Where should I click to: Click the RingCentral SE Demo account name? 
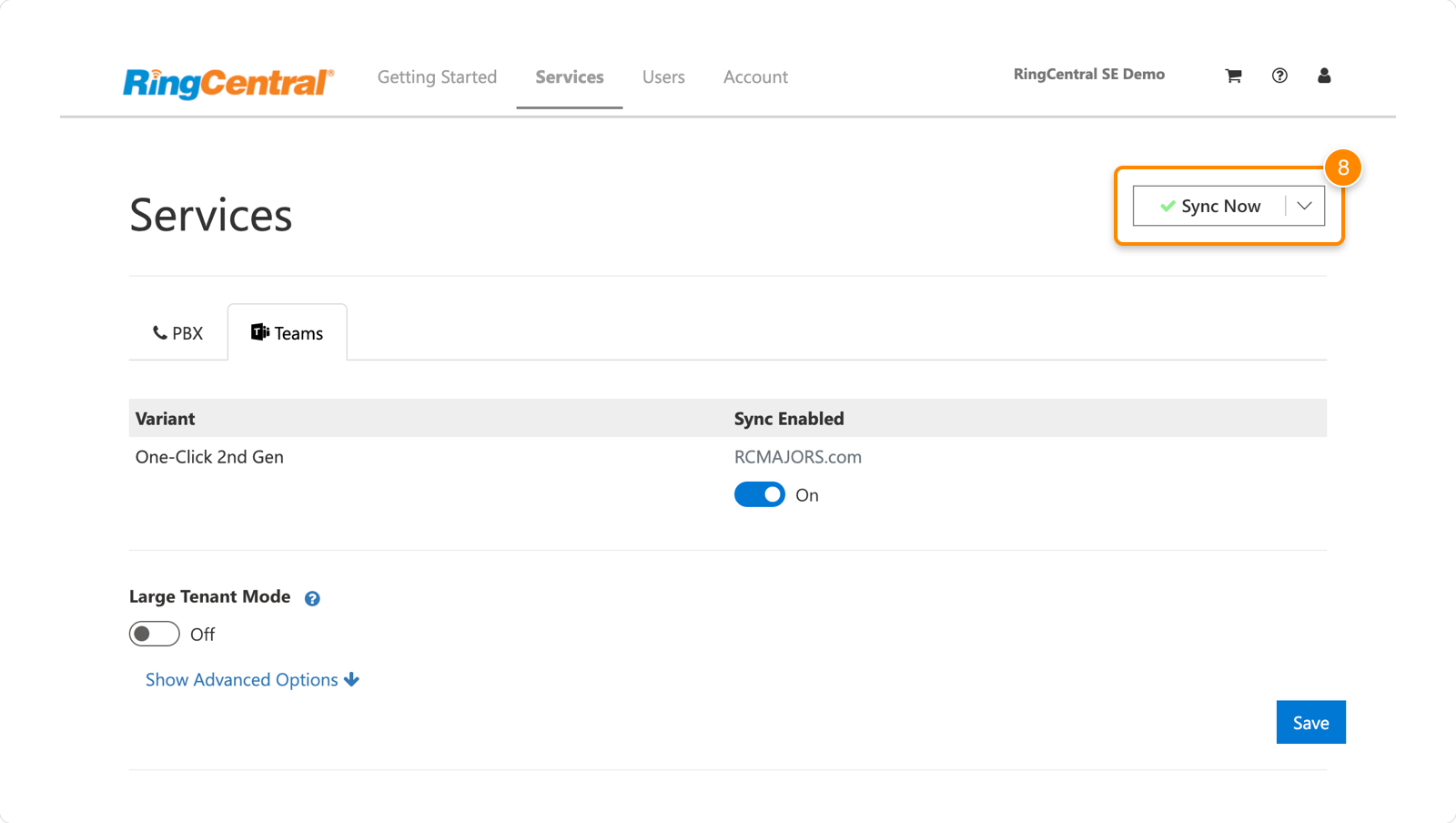tap(1088, 75)
